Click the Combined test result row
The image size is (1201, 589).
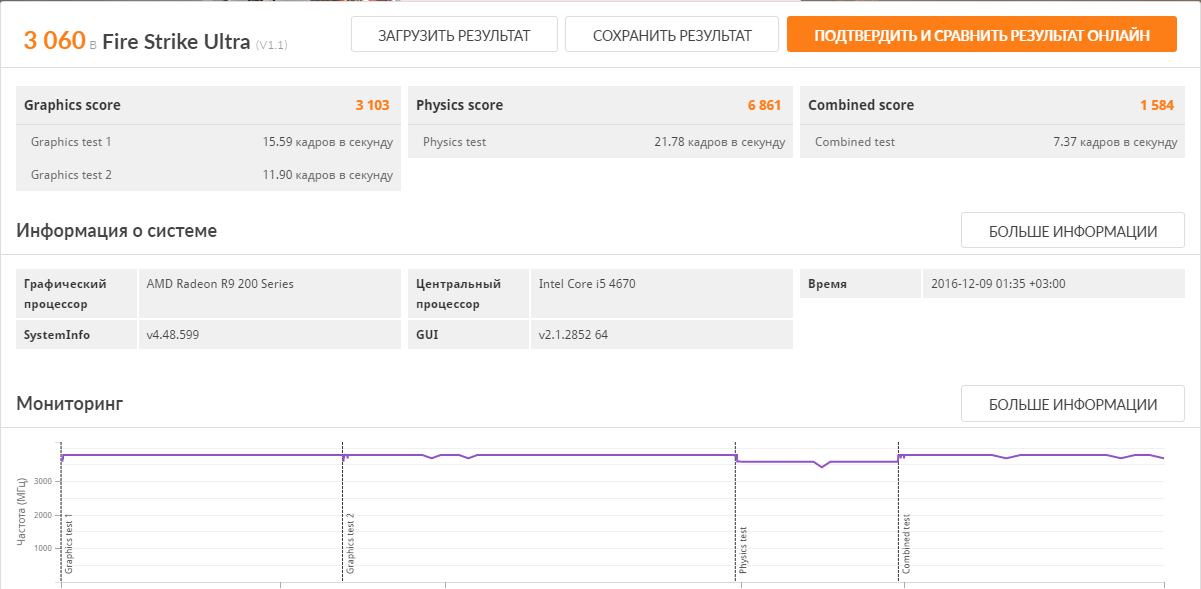pyautogui.click(x=992, y=142)
